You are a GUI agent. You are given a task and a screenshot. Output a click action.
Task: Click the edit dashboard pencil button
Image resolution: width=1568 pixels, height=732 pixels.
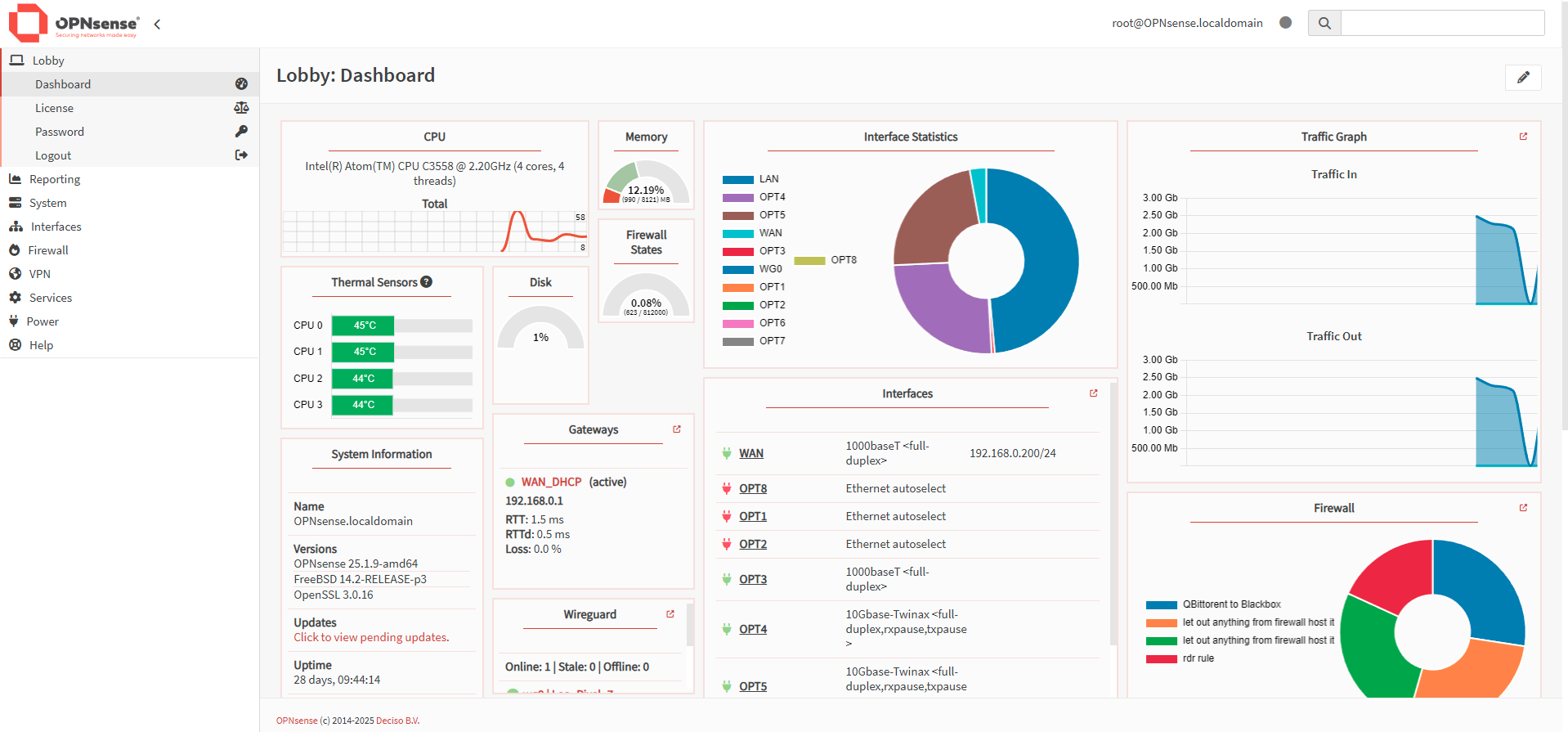coord(1523,77)
